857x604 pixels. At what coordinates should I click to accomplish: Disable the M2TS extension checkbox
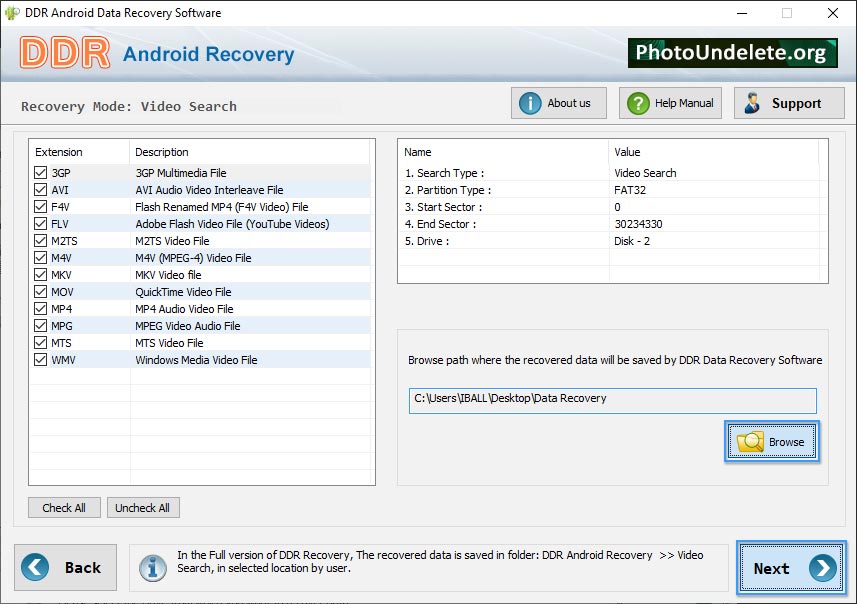click(x=40, y=241)
